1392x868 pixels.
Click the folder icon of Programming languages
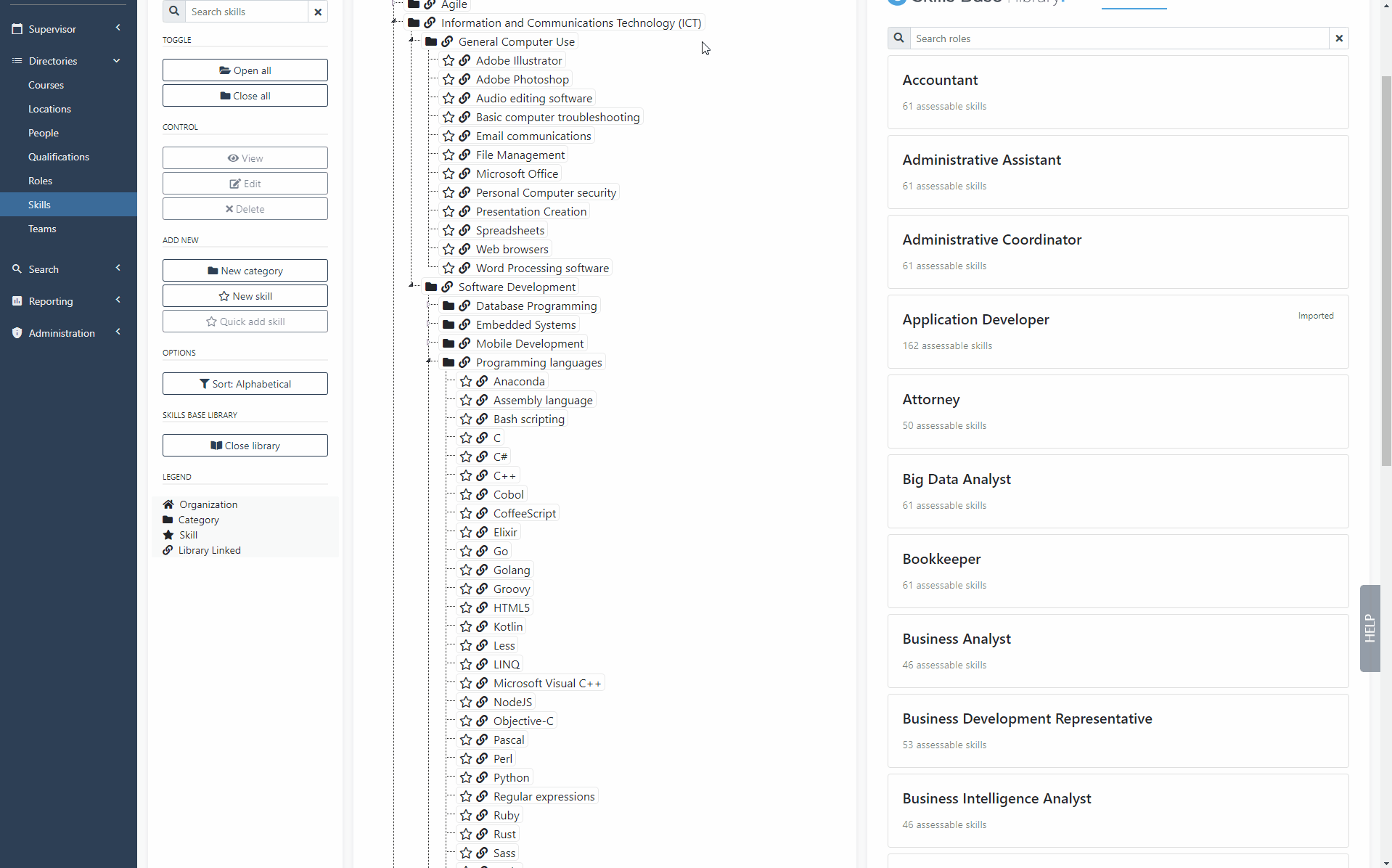coord(449,362)
